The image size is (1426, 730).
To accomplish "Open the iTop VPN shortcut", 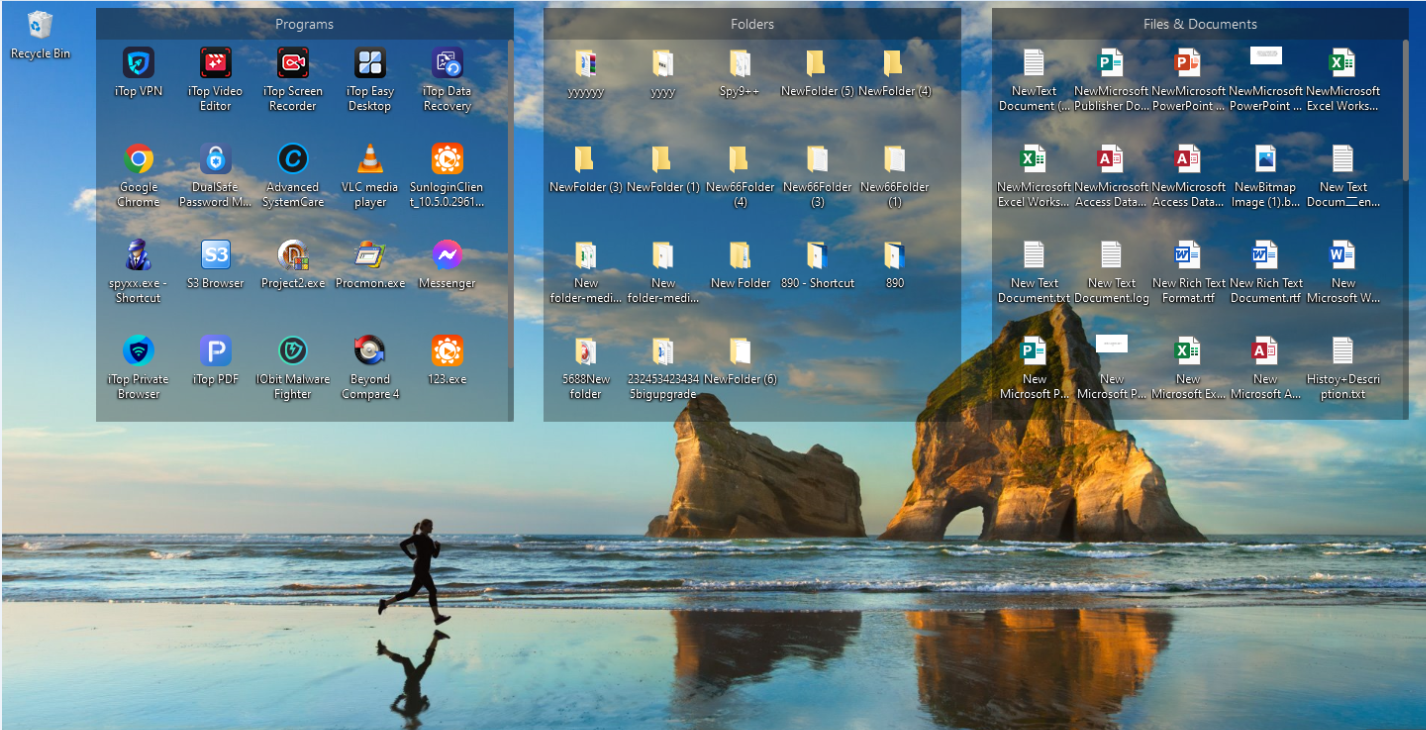I will coord(138,64).
